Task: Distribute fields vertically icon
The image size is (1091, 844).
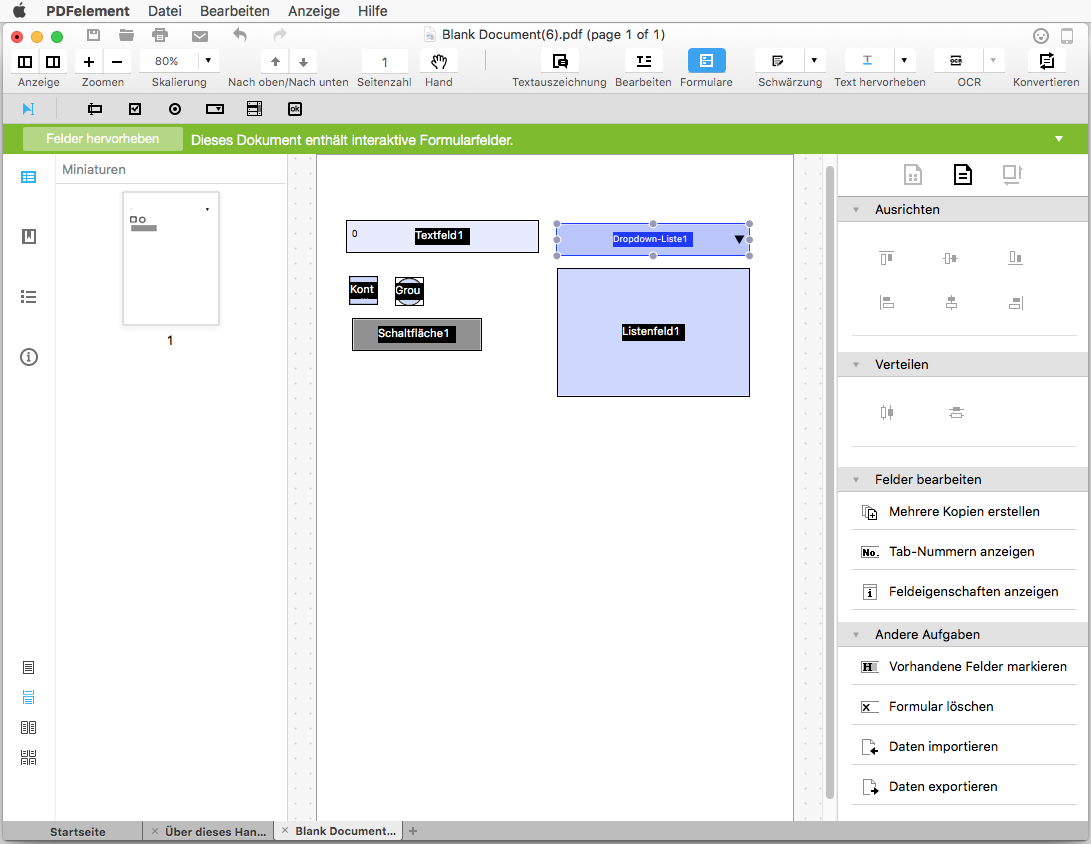Action: [x=956, y=413]
